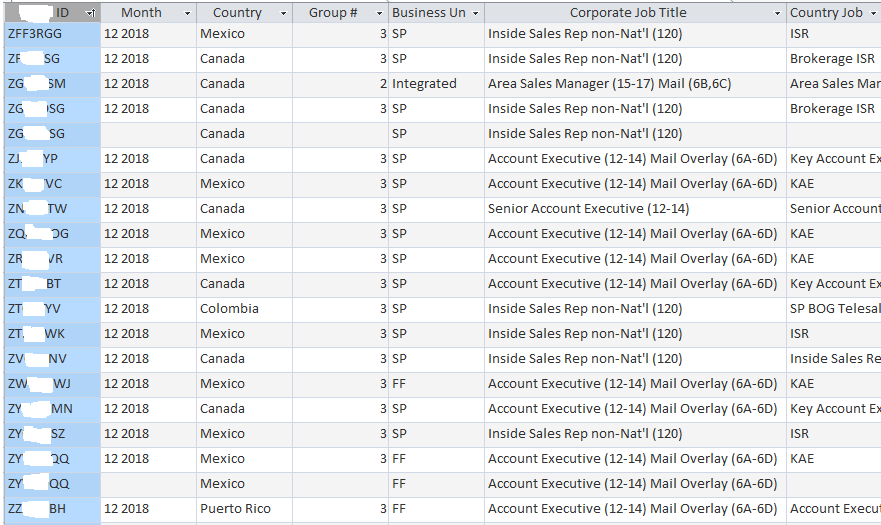
Task: Click Corporate Job Title cell in Colombia row
Action: [635, 309]
